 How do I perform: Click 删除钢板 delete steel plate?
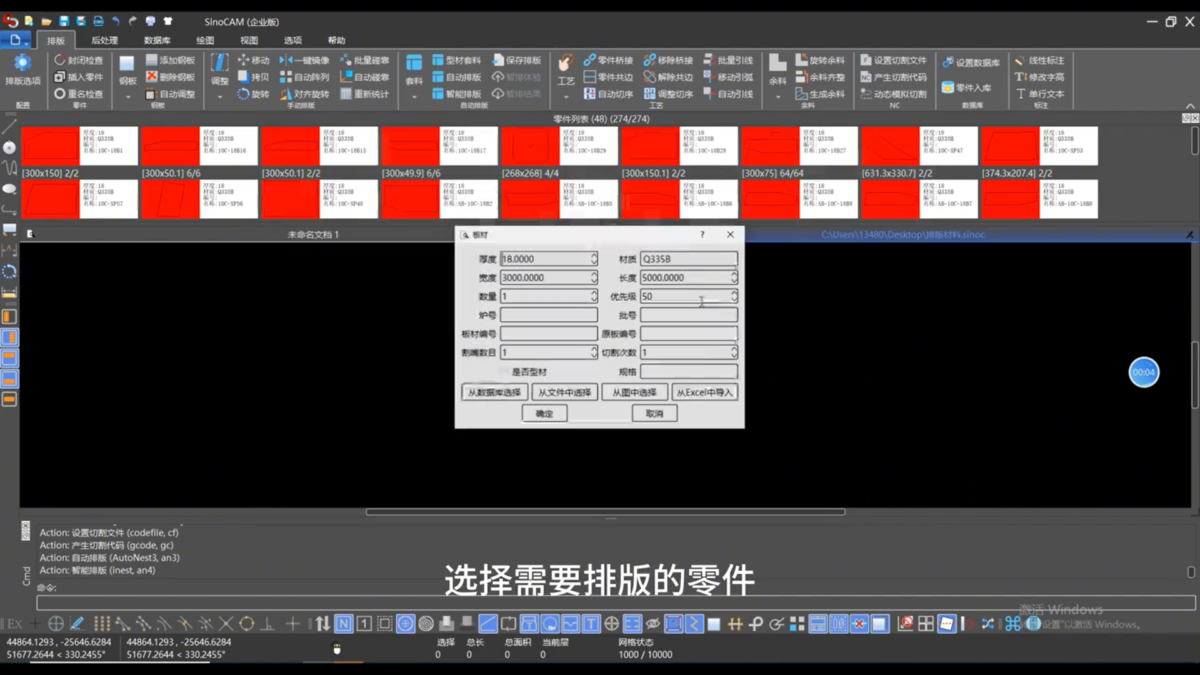pyautogui.click(x=170, y=77)
